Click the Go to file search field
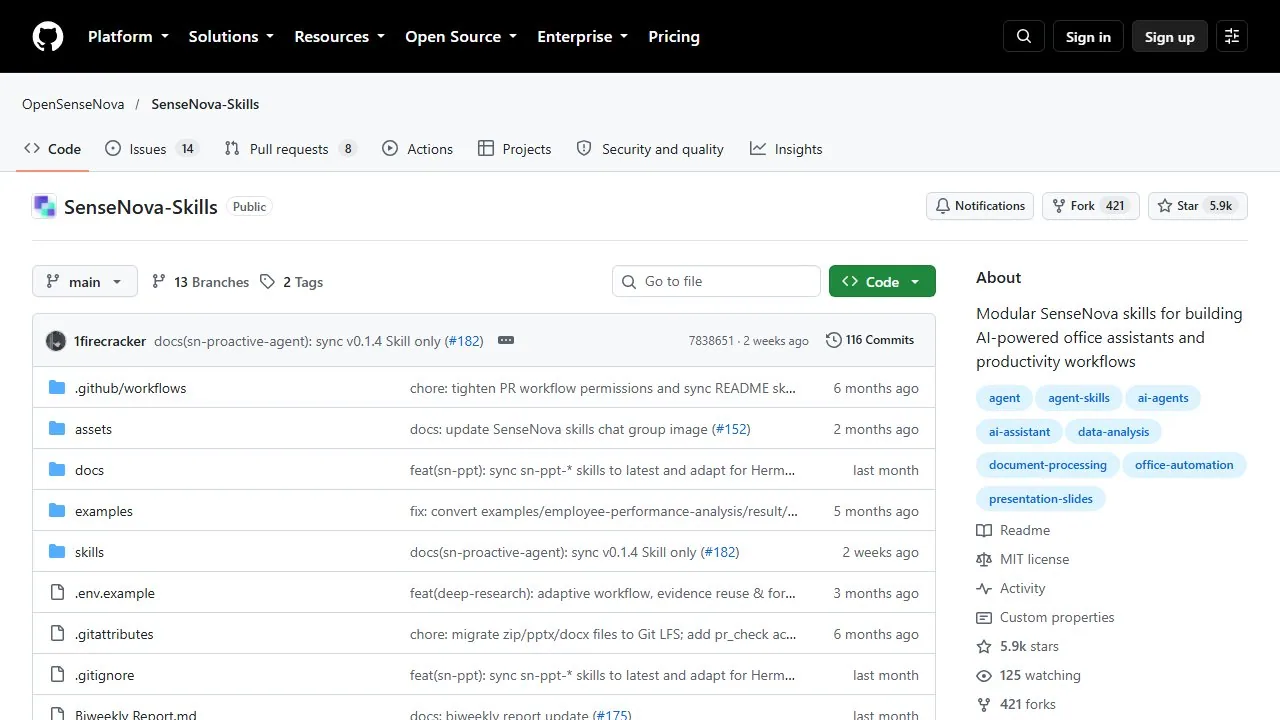Image resolution: width=1280 pixels, height=720 pixels. click(716, 281)
